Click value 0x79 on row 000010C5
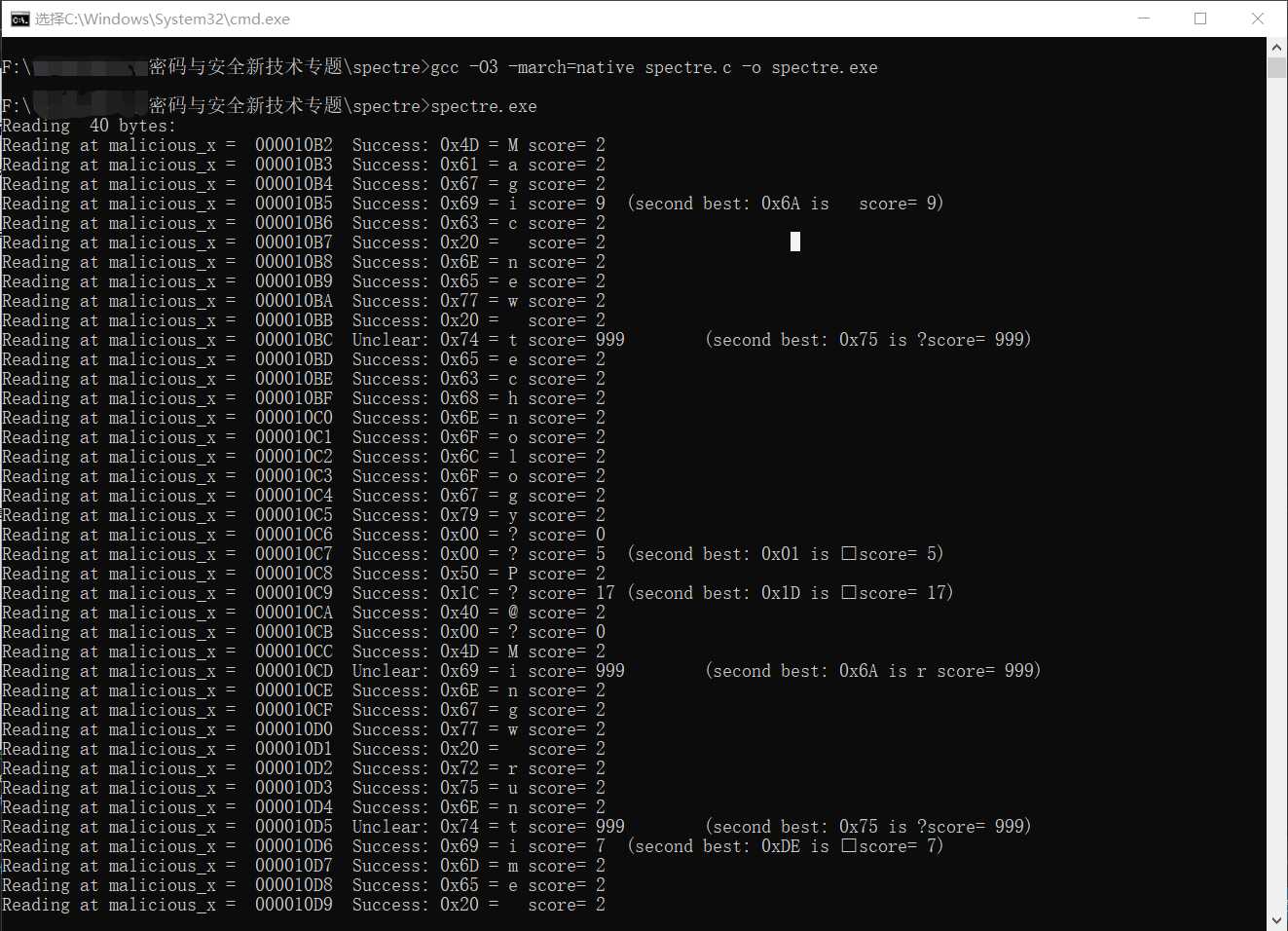 coord(460,515)
